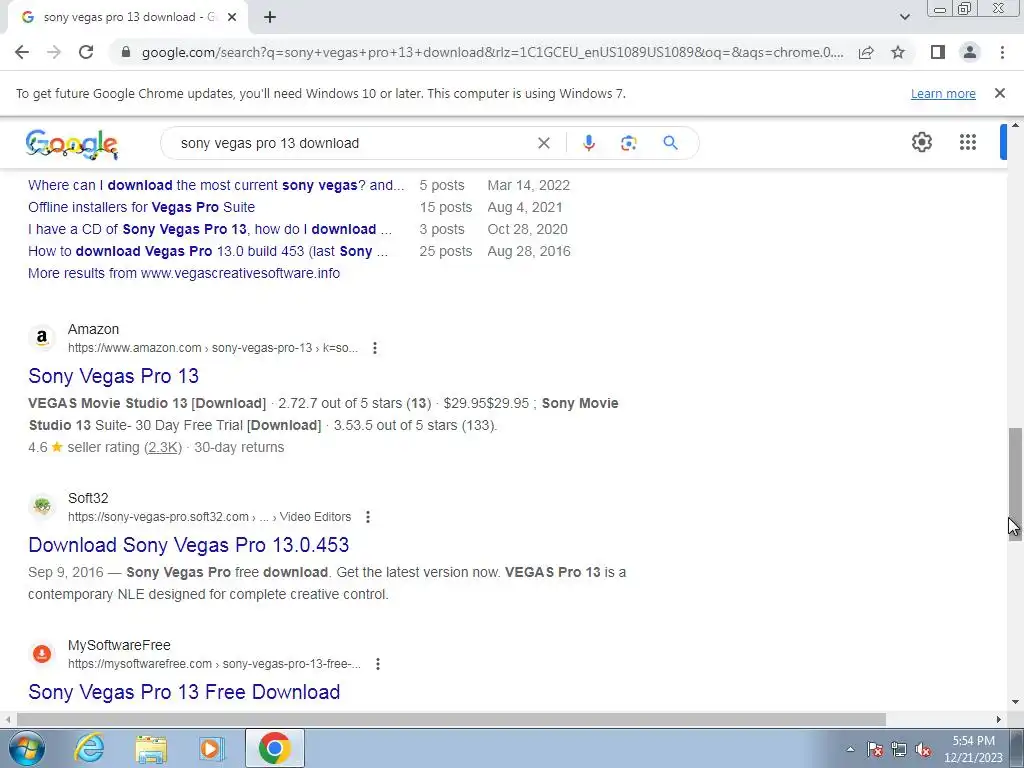Dismiss the Chrome update notification bar

(x=999, y=93)
